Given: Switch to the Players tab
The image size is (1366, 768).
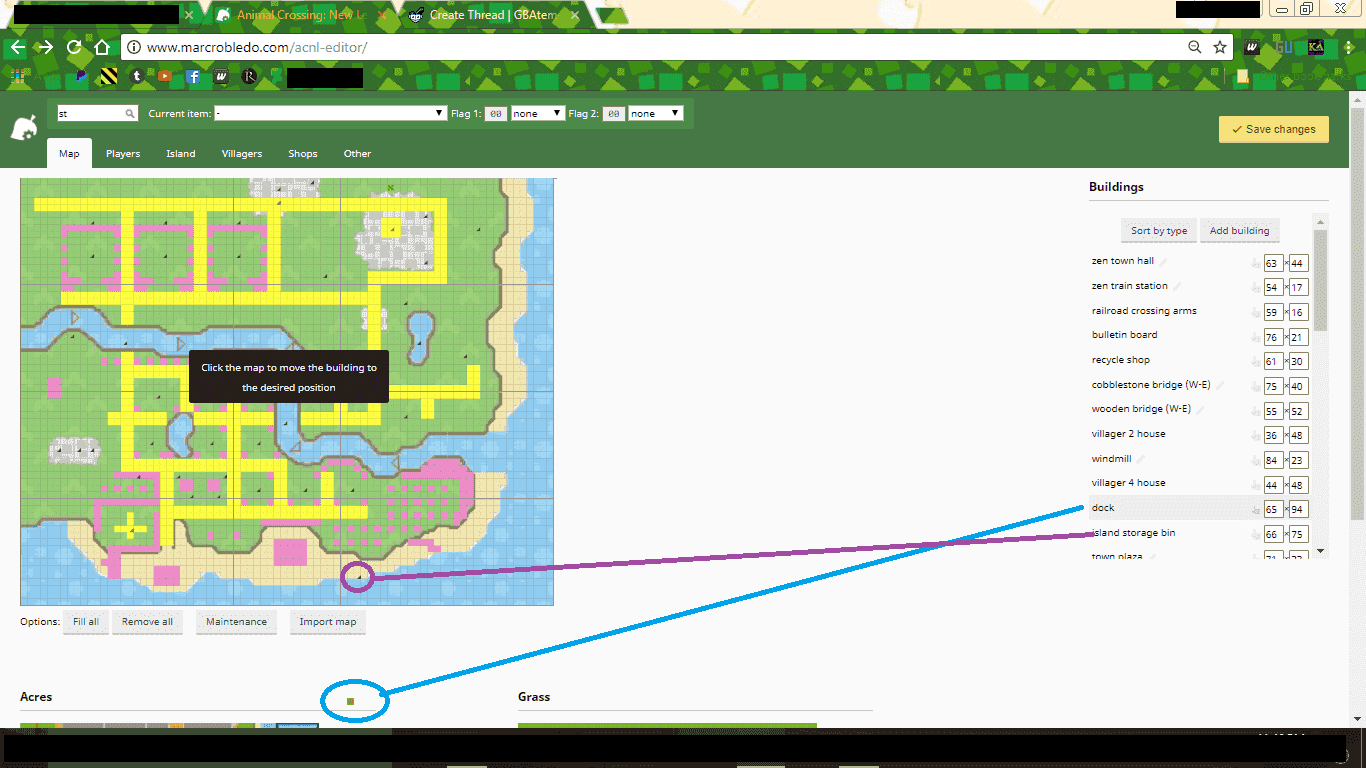Looking at the screenshot, I should click(123, 154).
